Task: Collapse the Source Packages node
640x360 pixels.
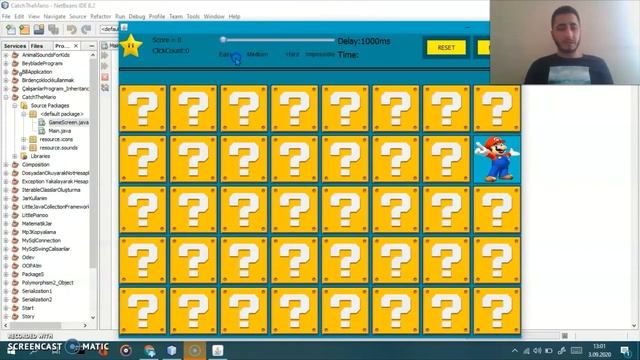Action: pos(15,106)
